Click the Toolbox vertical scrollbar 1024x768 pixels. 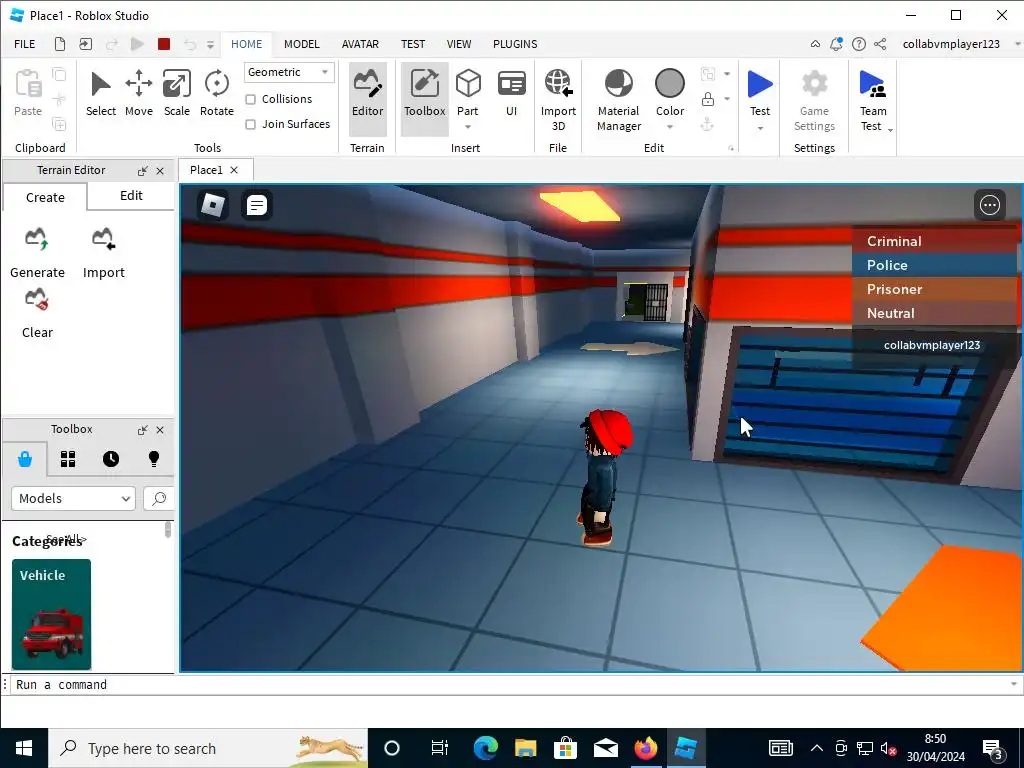click(x=168, y=530)
